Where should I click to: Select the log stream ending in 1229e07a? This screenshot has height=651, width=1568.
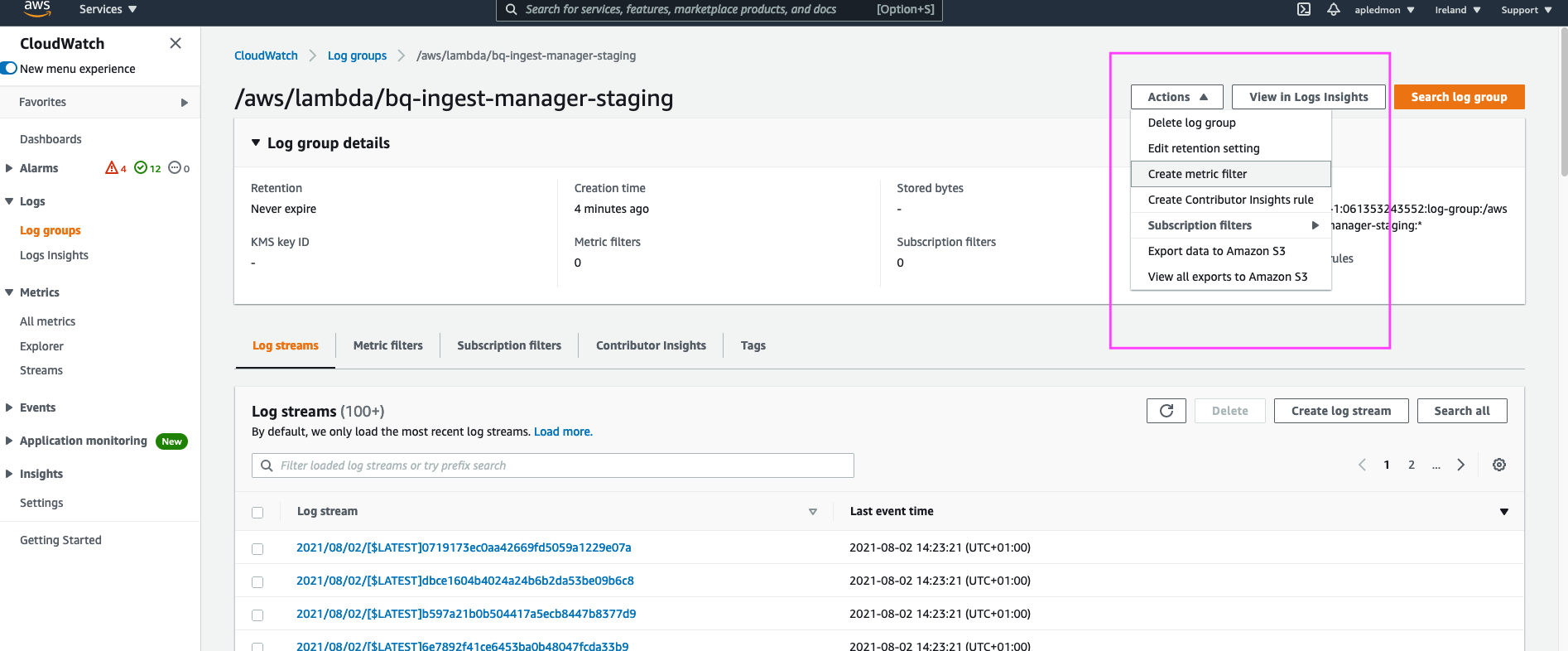[257, 549]
